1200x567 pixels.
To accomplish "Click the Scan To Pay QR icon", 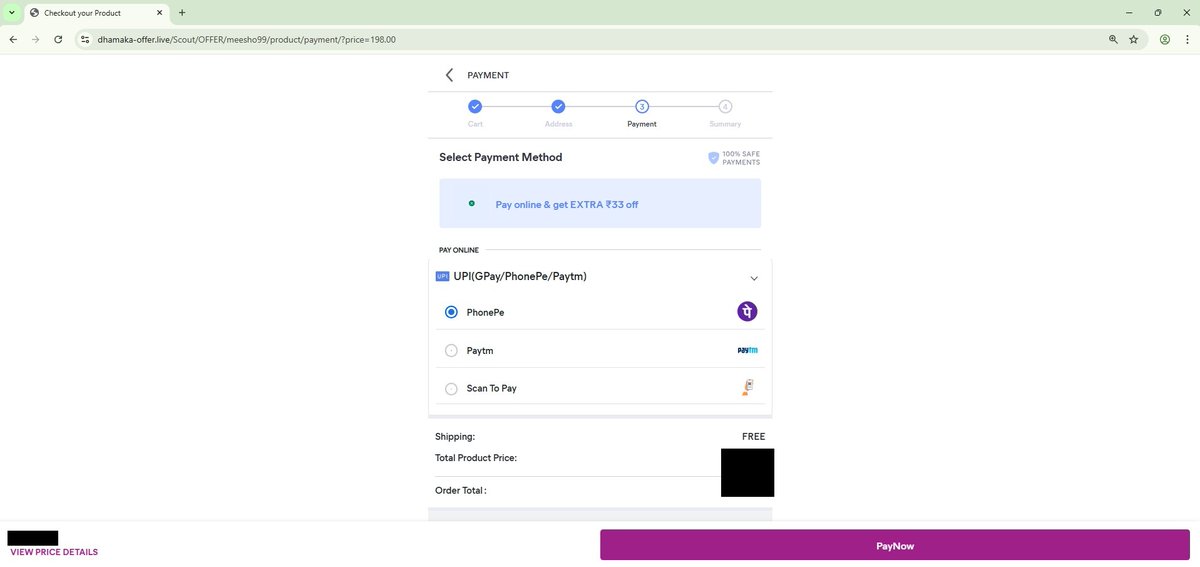I will pyautogui.click(x=747, y=388).
